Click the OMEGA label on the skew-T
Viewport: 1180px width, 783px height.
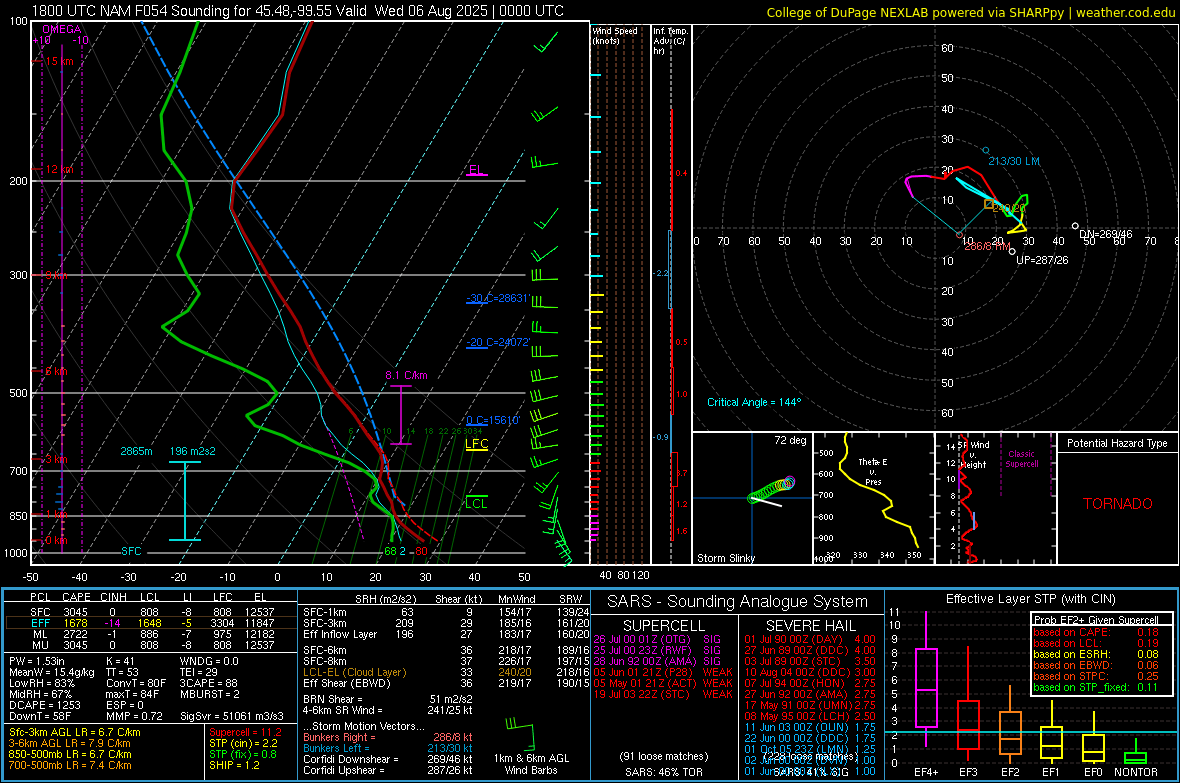[x=61, y=29]
